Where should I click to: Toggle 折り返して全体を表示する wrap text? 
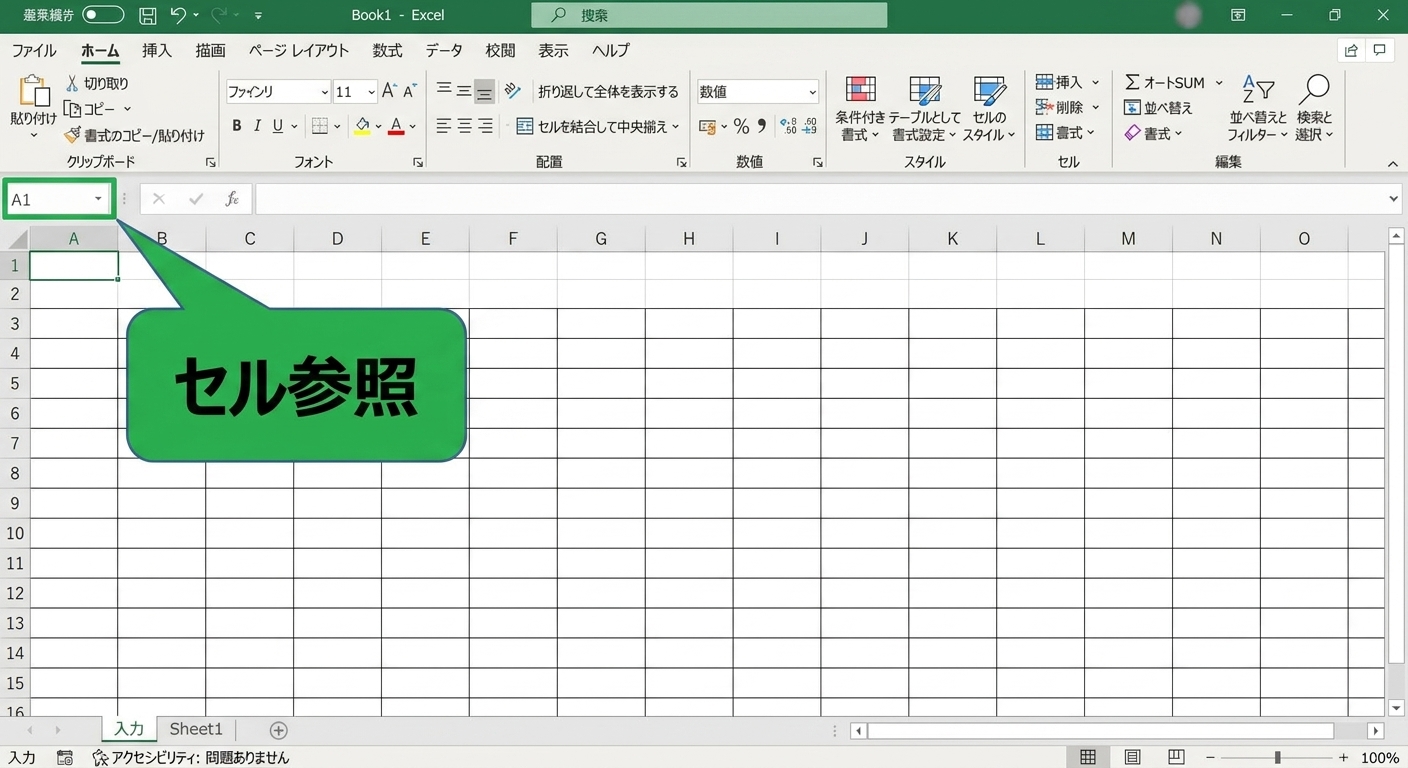pos(608,92)
